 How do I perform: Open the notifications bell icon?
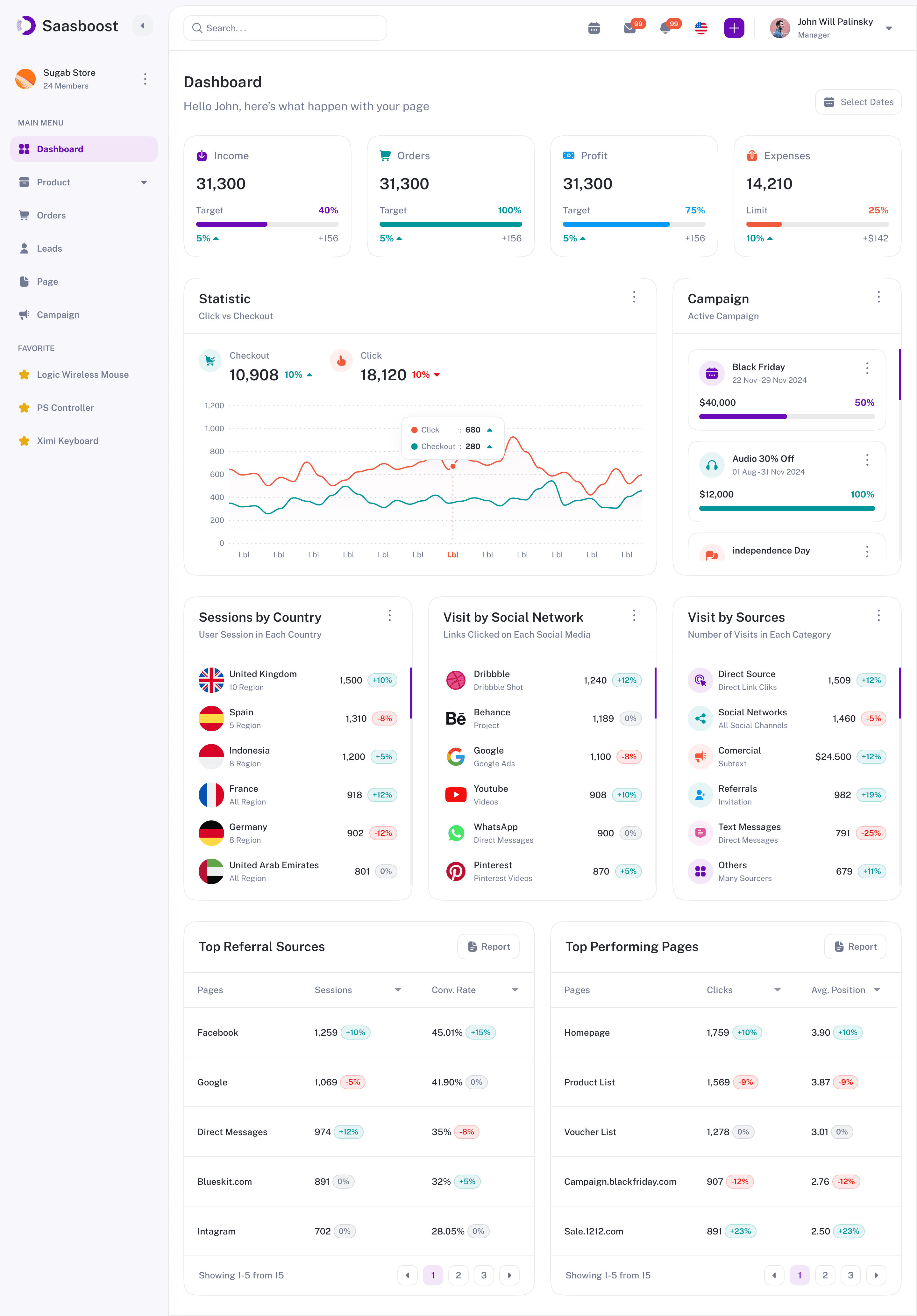[x=665, y=28]
